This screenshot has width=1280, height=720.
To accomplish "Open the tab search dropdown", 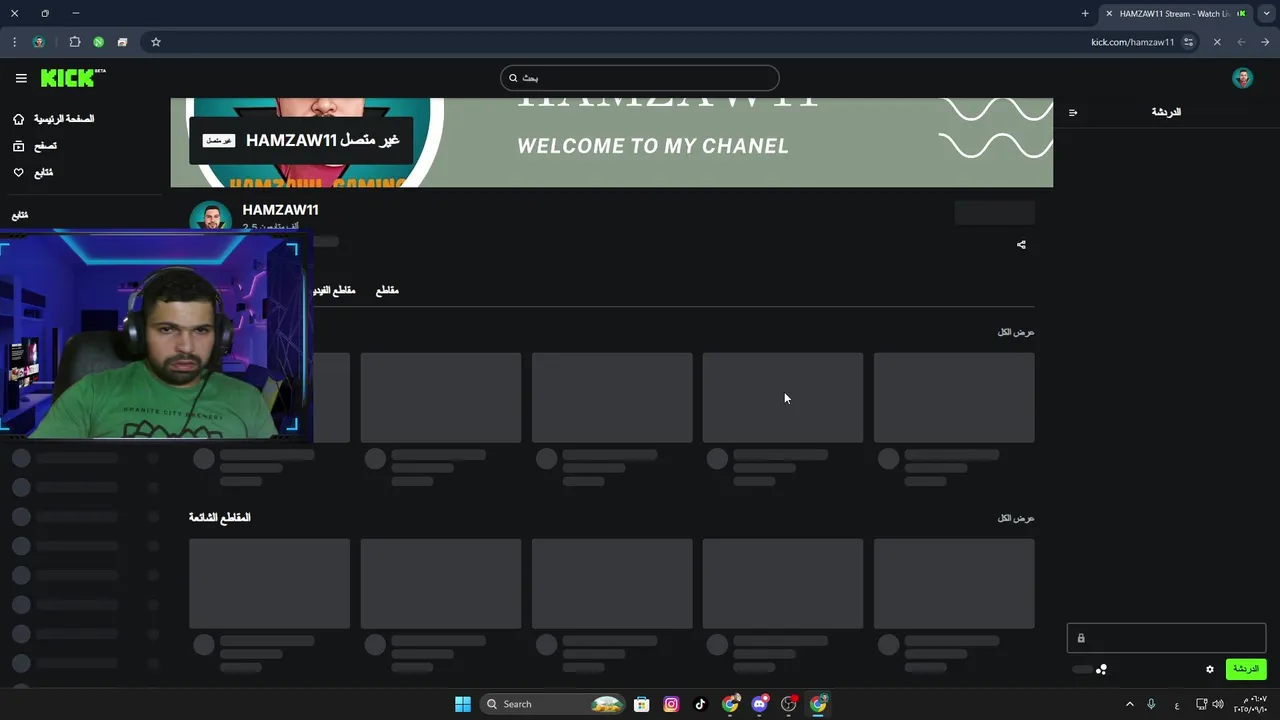I will 1266,14.
